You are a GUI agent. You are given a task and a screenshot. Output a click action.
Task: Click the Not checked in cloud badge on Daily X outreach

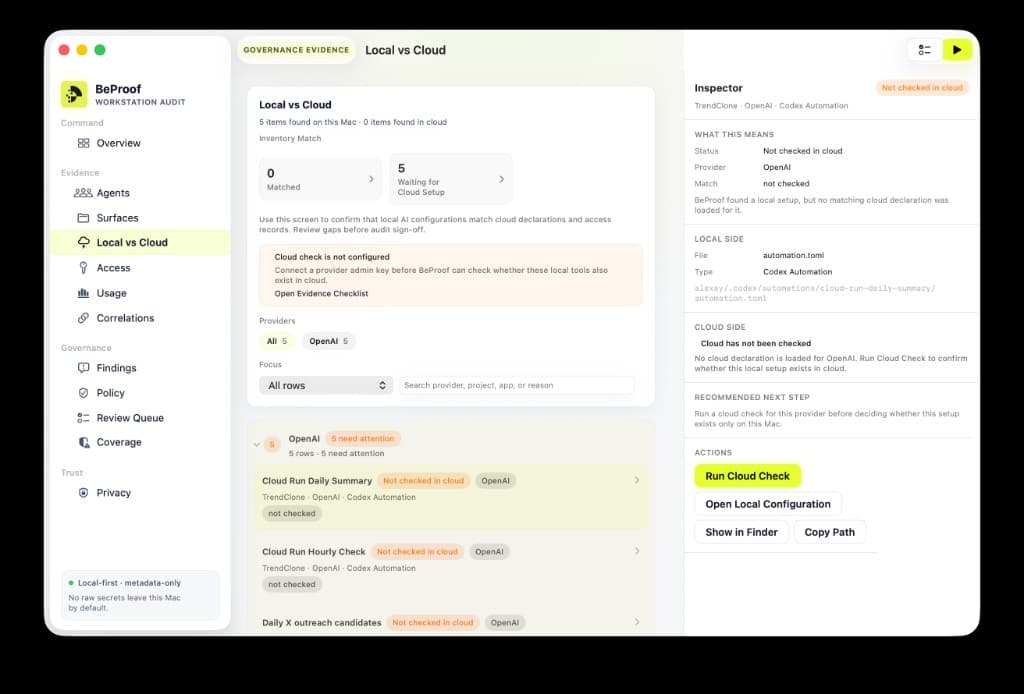click(x=432, y=623)
